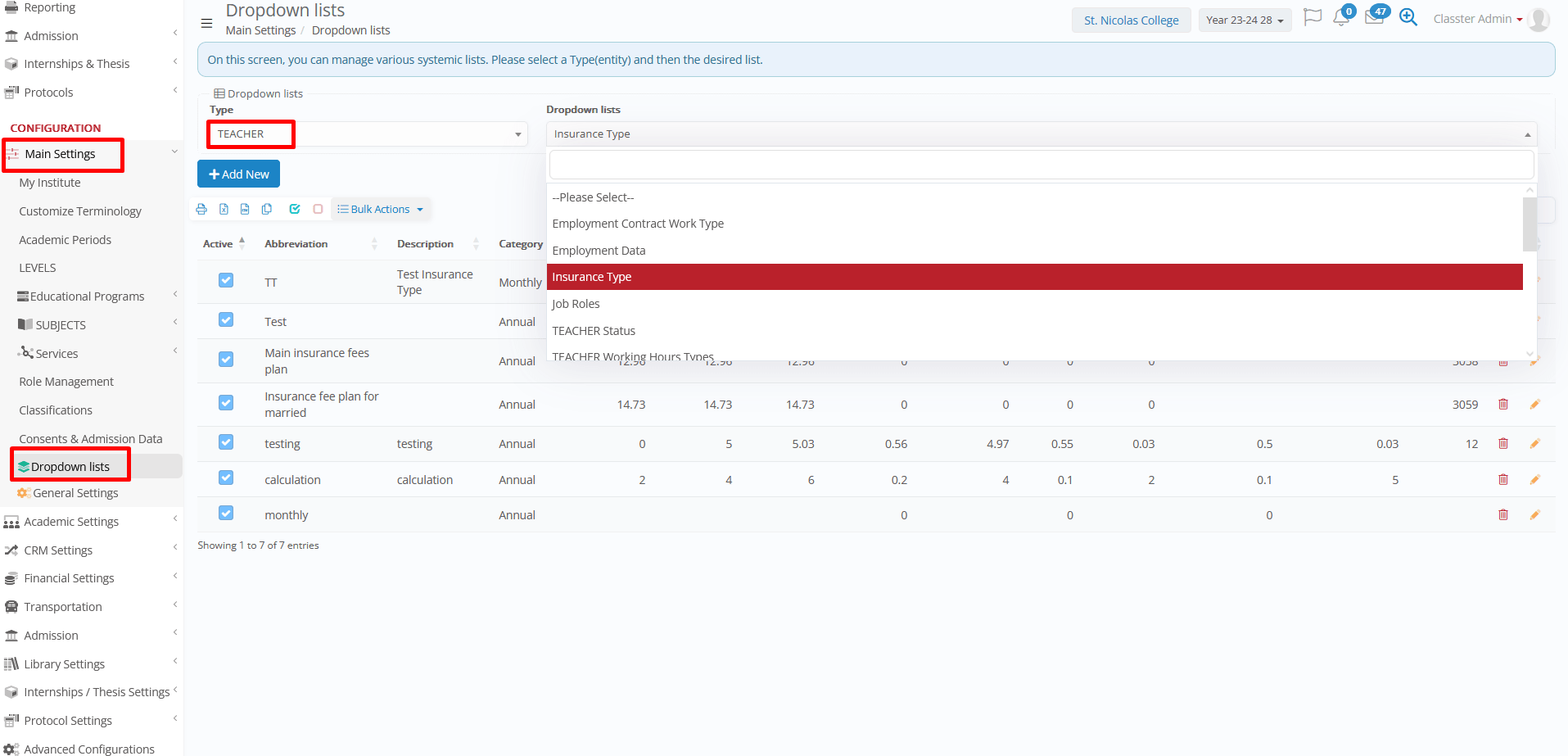Viewport: 1568px width, 756px height.
Task: Delete the calculation row with trash icon
Action: [x=1503, y=480]
